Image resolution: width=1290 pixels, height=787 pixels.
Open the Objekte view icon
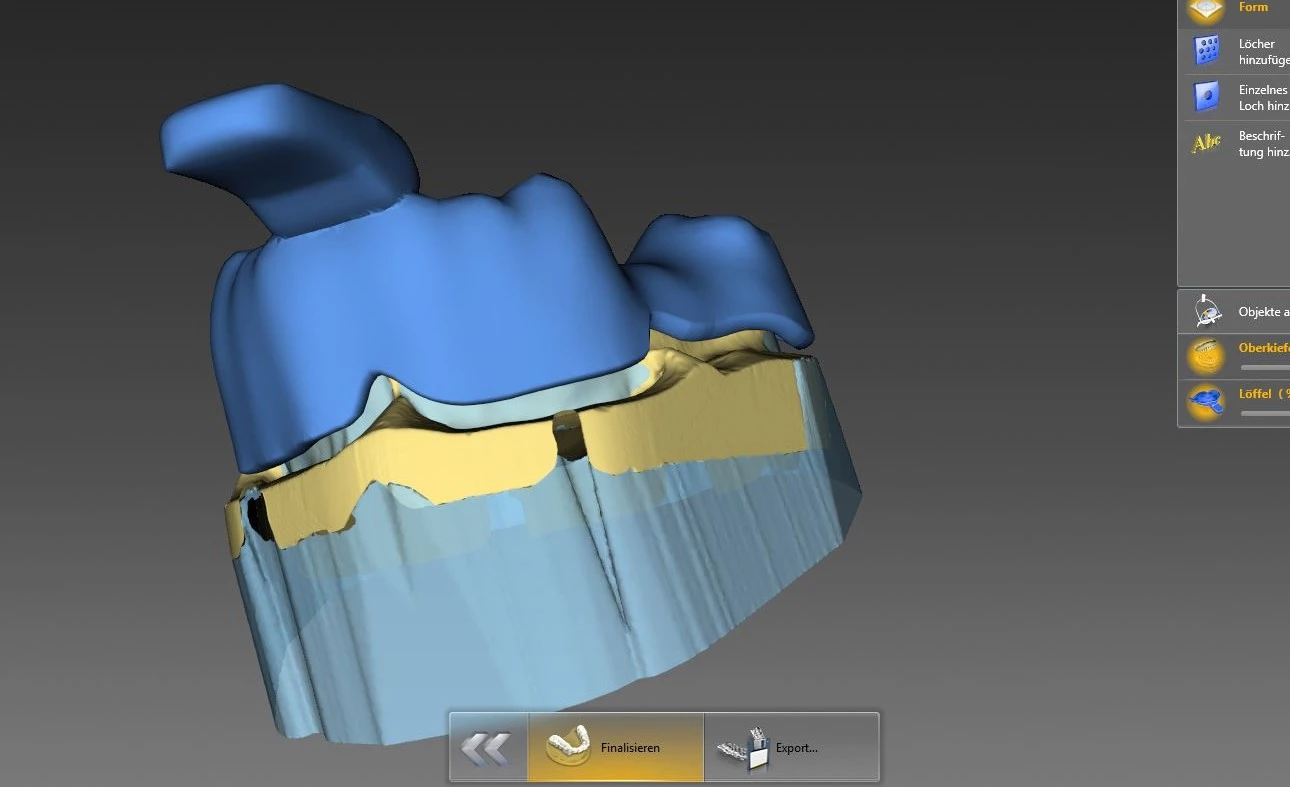click(1207, 312)
